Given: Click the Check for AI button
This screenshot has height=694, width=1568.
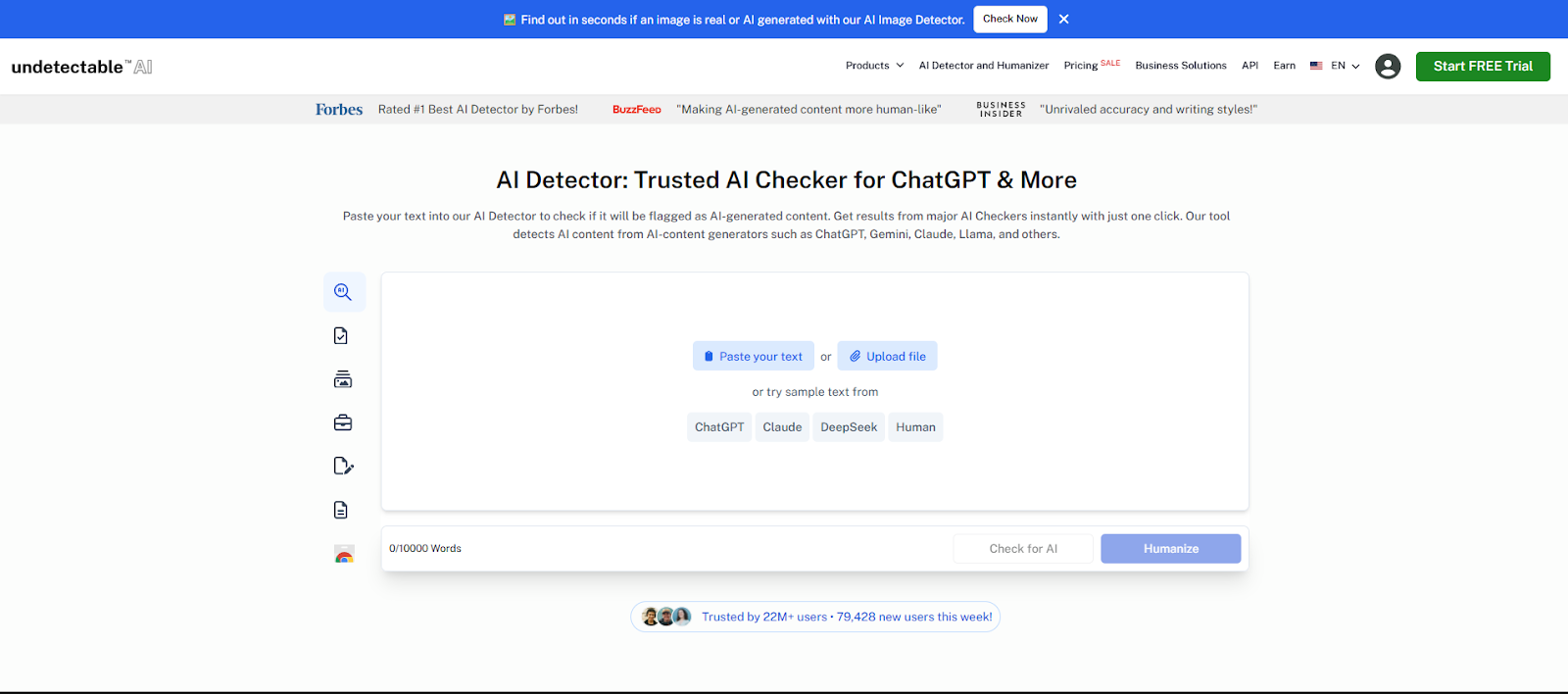Looking at the screenshot, I should 1023,549.
